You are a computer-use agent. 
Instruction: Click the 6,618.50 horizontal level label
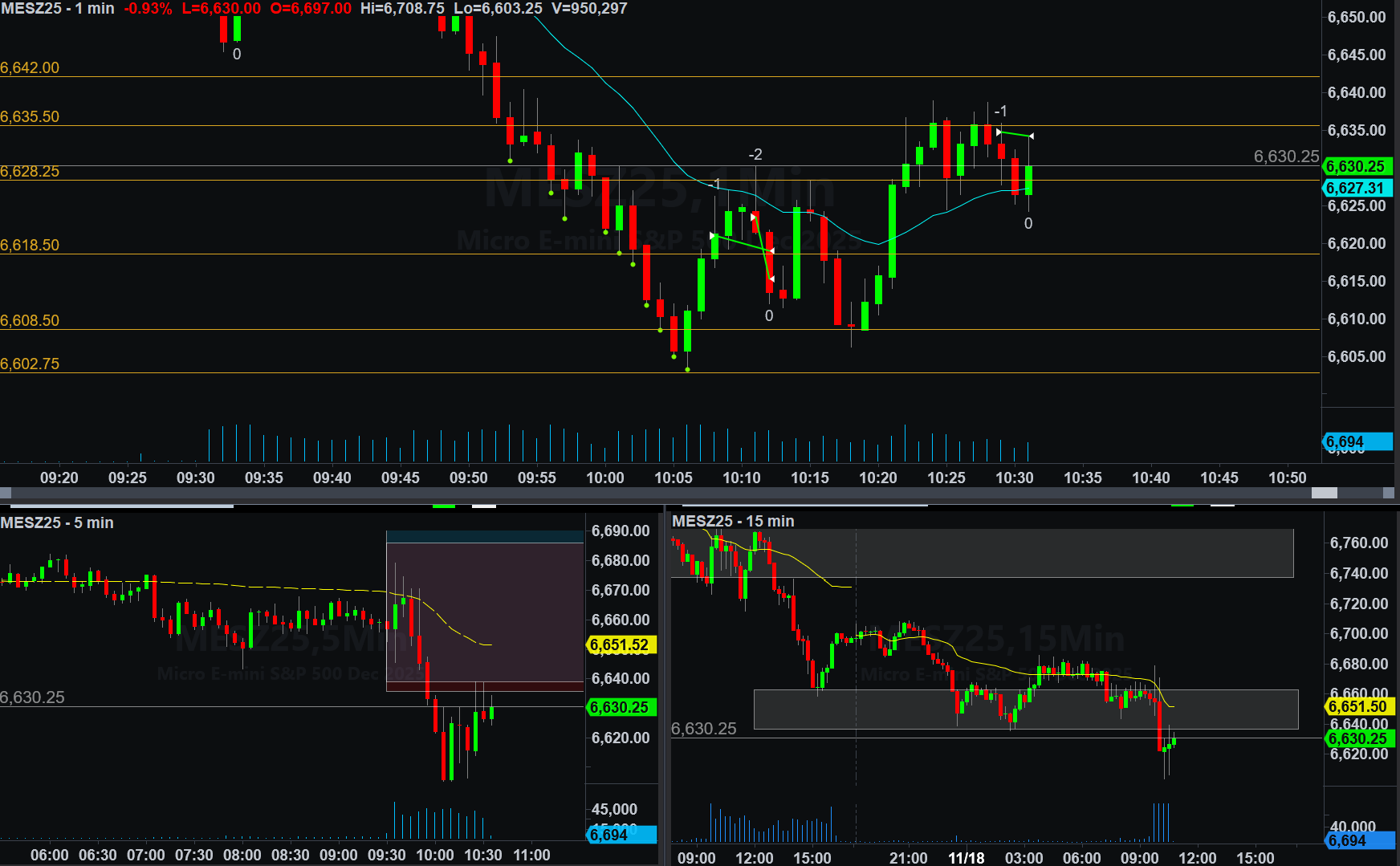pos(30,245)
